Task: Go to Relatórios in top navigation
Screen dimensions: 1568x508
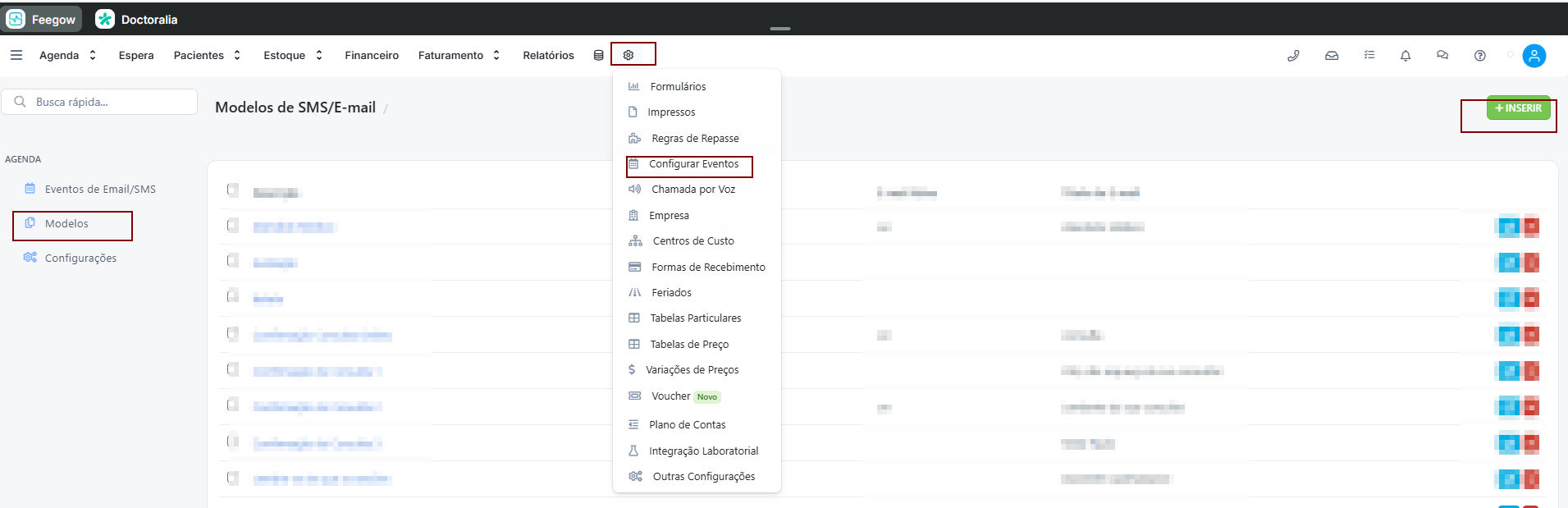Action: [548, 55]
